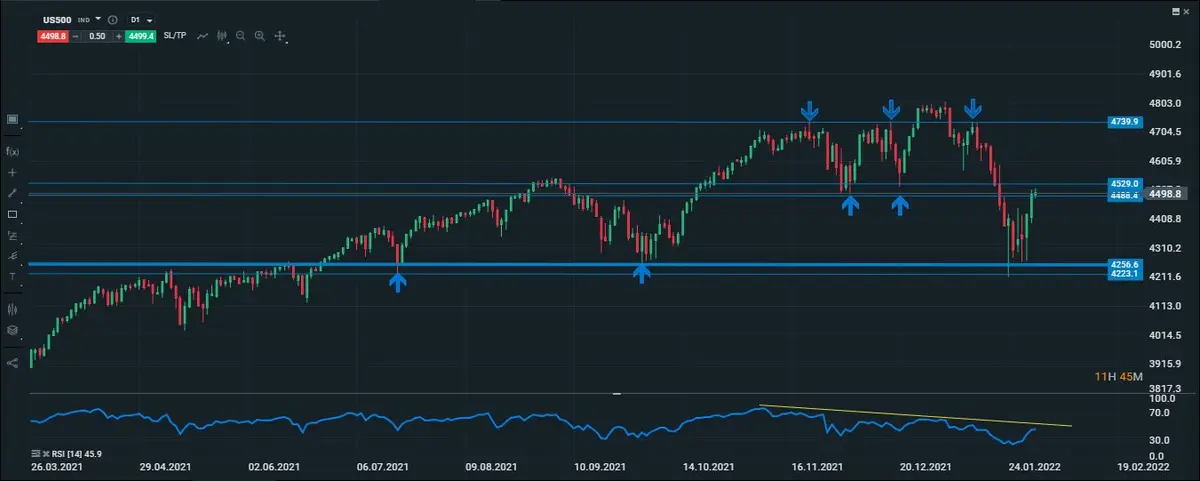Image resolution: width=1200 pixels, height=481 pixels.
Task: Open the f(x) indicators tool
Action: pyautogui.click(x=12, y=151)
